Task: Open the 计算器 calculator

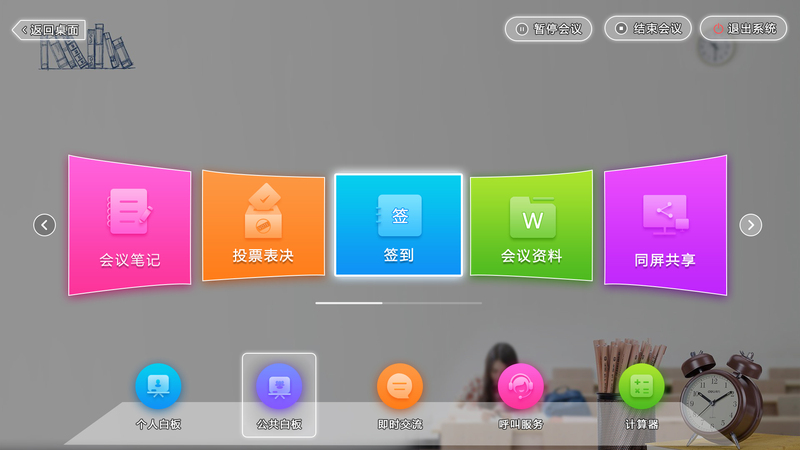Action: [641, 395]
